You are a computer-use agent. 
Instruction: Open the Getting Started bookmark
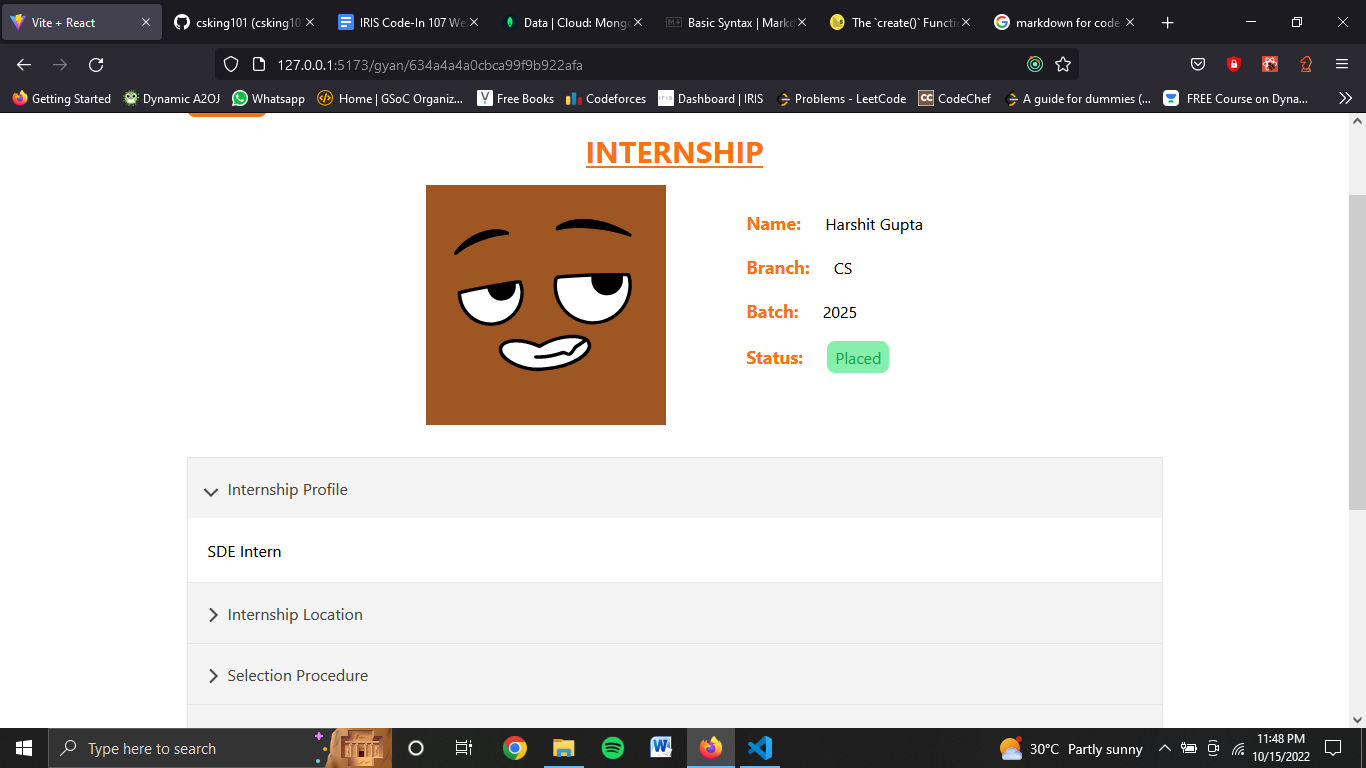click(x=62, y=98)
